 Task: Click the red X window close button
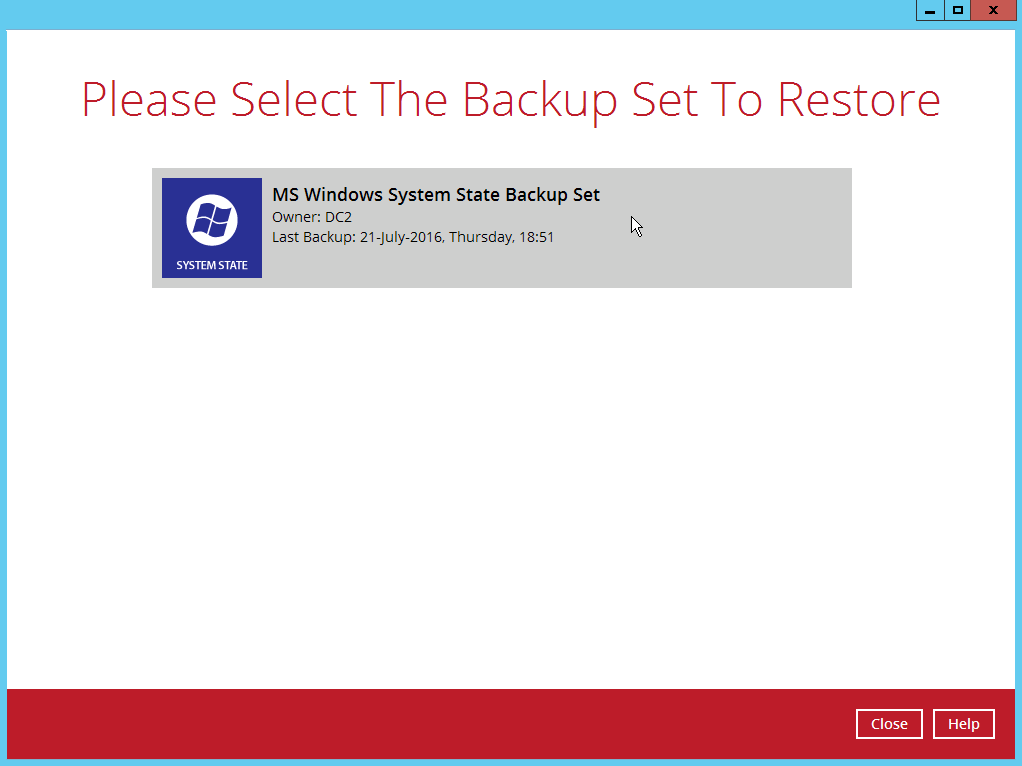pos(992,11)
